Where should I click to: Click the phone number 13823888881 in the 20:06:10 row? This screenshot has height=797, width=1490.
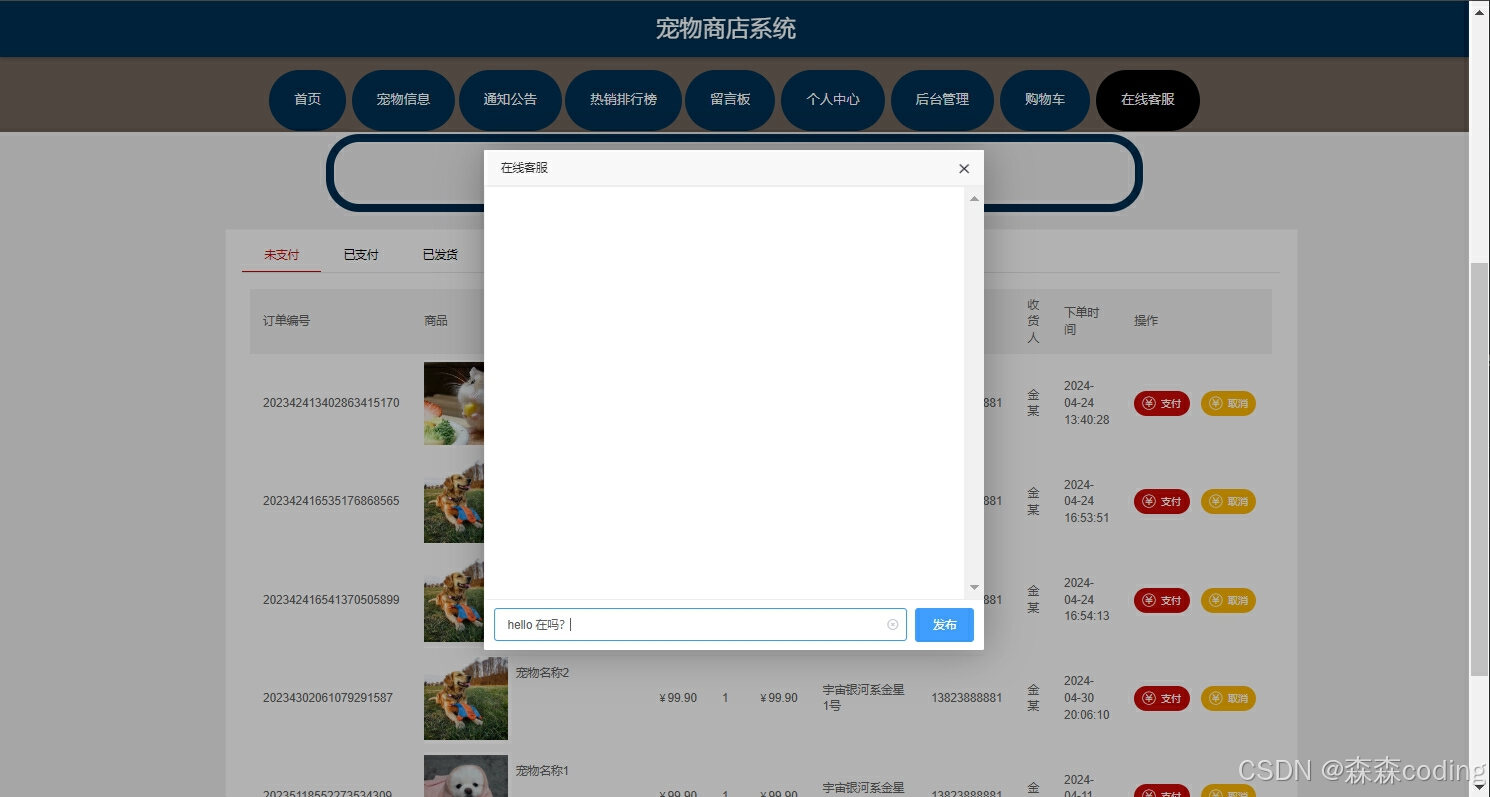point(966,698)
